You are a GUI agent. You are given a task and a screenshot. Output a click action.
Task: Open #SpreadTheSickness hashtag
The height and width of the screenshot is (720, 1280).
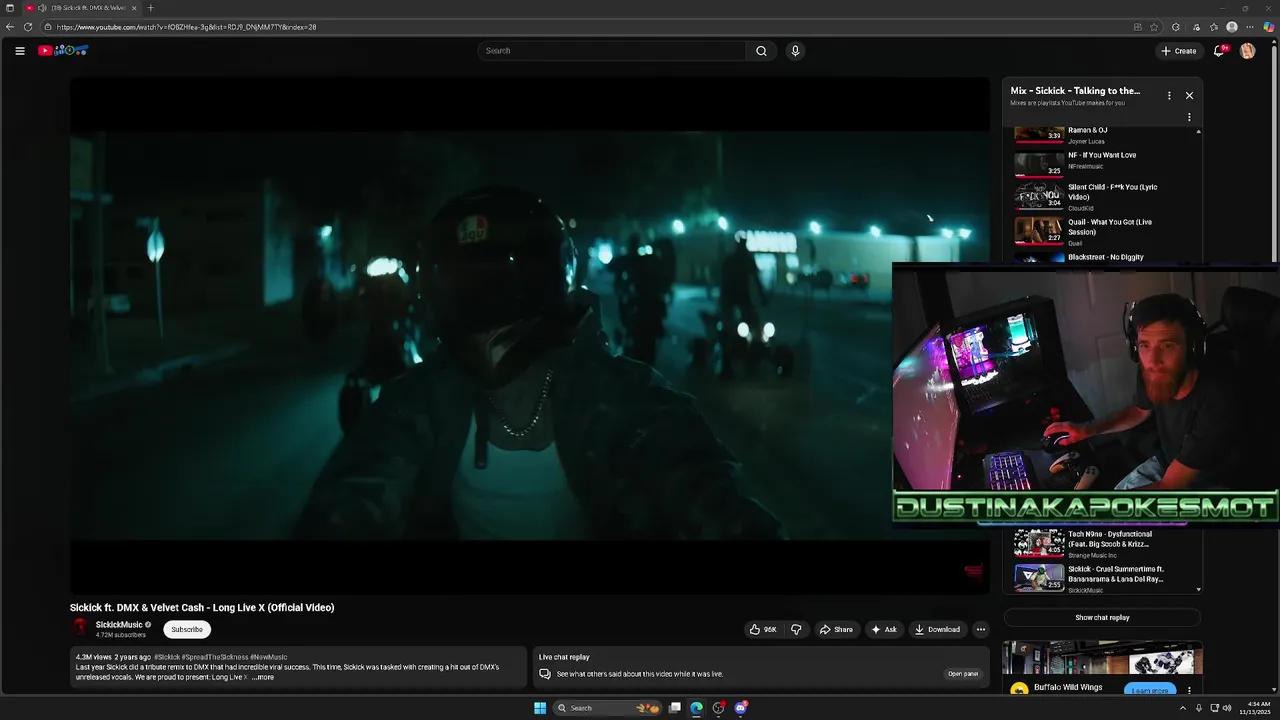(x=215, y=658)
